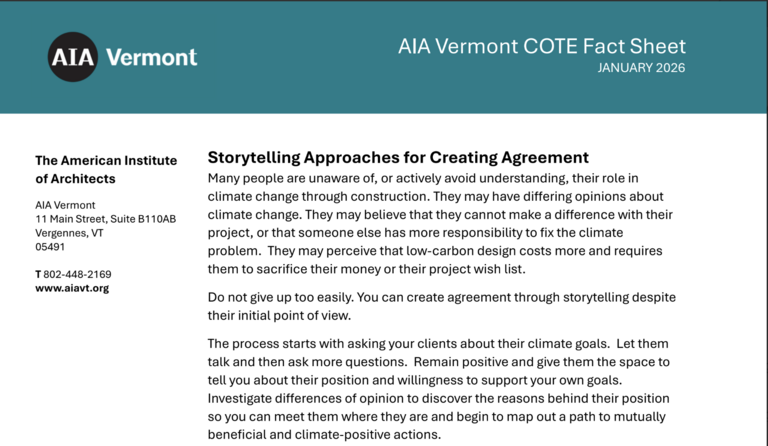This screenshot has width=768, height=446.
Task: Click the phone number 802-448-2169
Action: [x=77, y=274]
